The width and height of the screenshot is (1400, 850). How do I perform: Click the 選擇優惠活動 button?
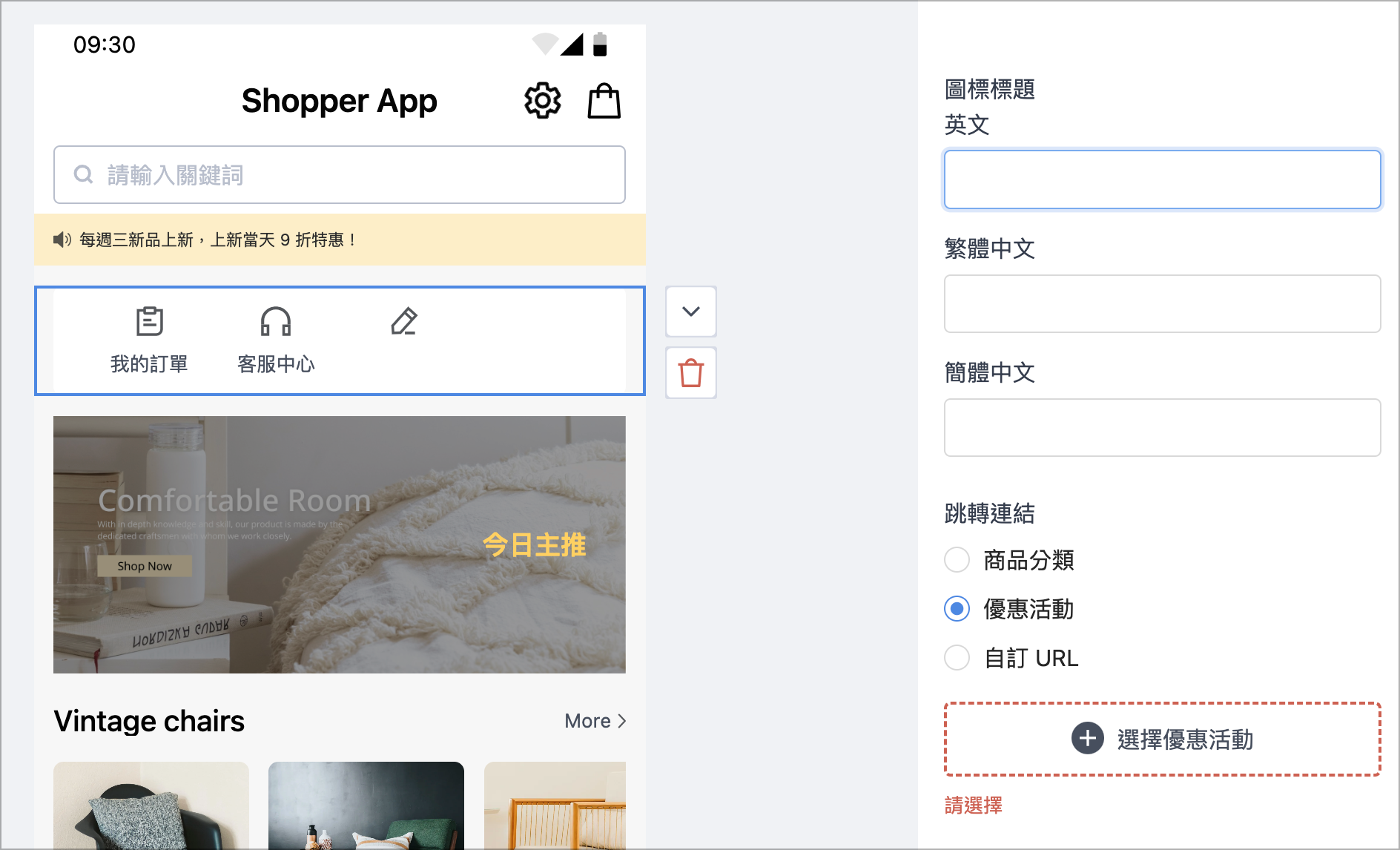(x=1162, y=739)
